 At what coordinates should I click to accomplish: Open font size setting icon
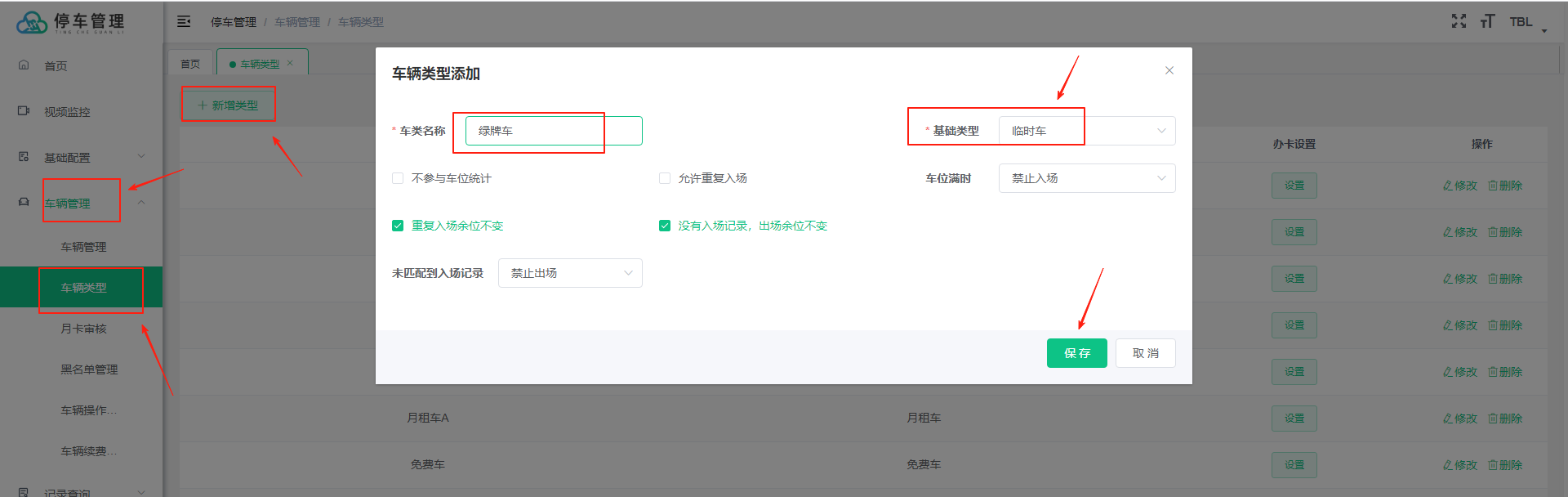[1487, 21]
